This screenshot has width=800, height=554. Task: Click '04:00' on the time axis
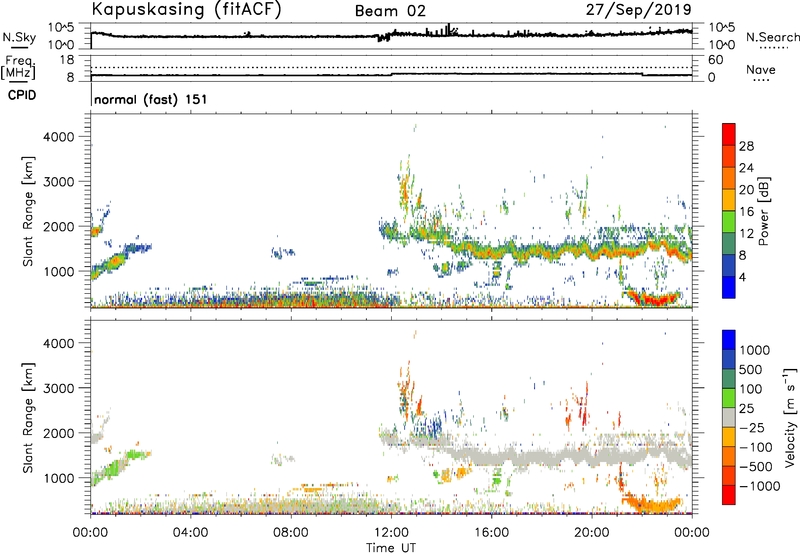click(x=190, y=533)
